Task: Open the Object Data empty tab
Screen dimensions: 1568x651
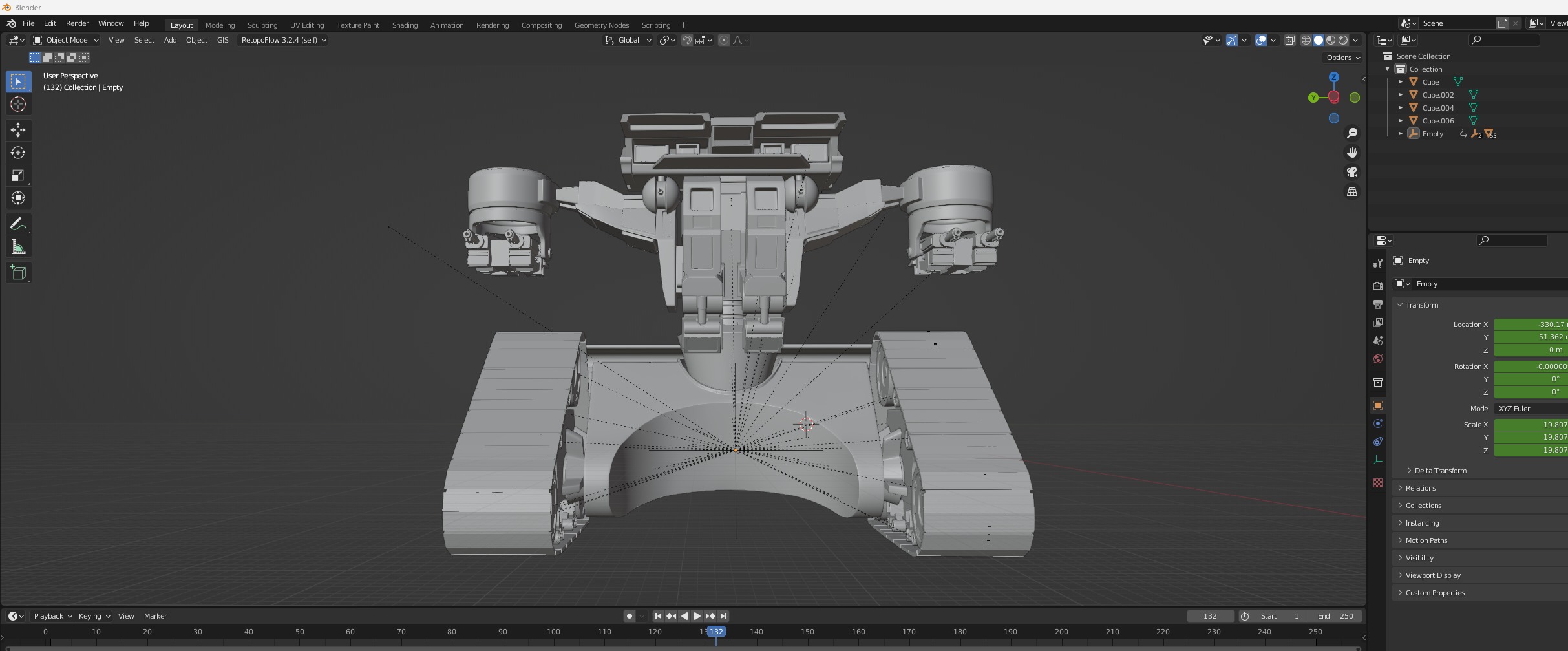Action: [1378, 460]
